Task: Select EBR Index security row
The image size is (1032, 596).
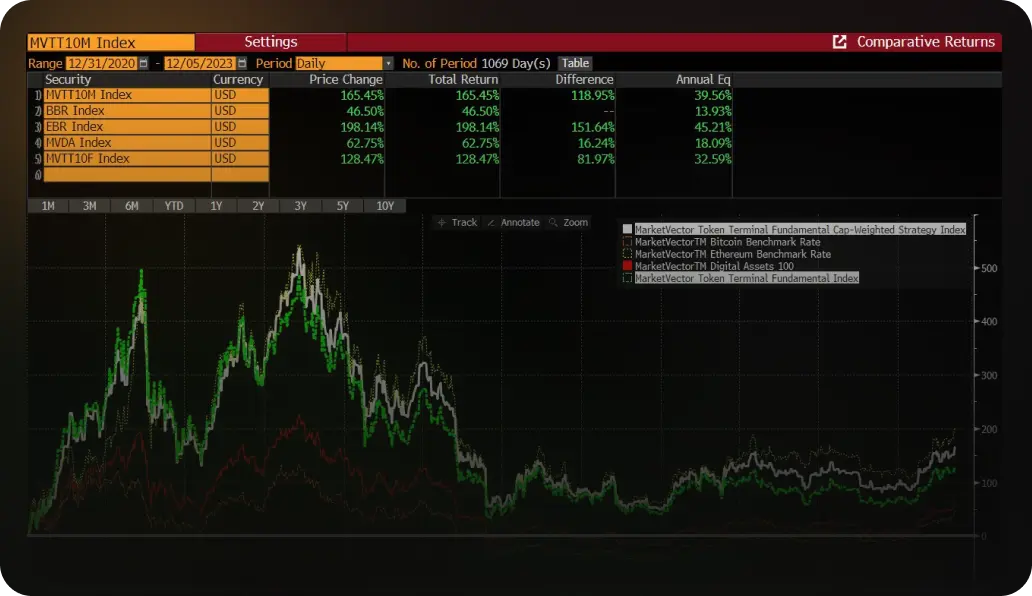Action: pos(127,126)
